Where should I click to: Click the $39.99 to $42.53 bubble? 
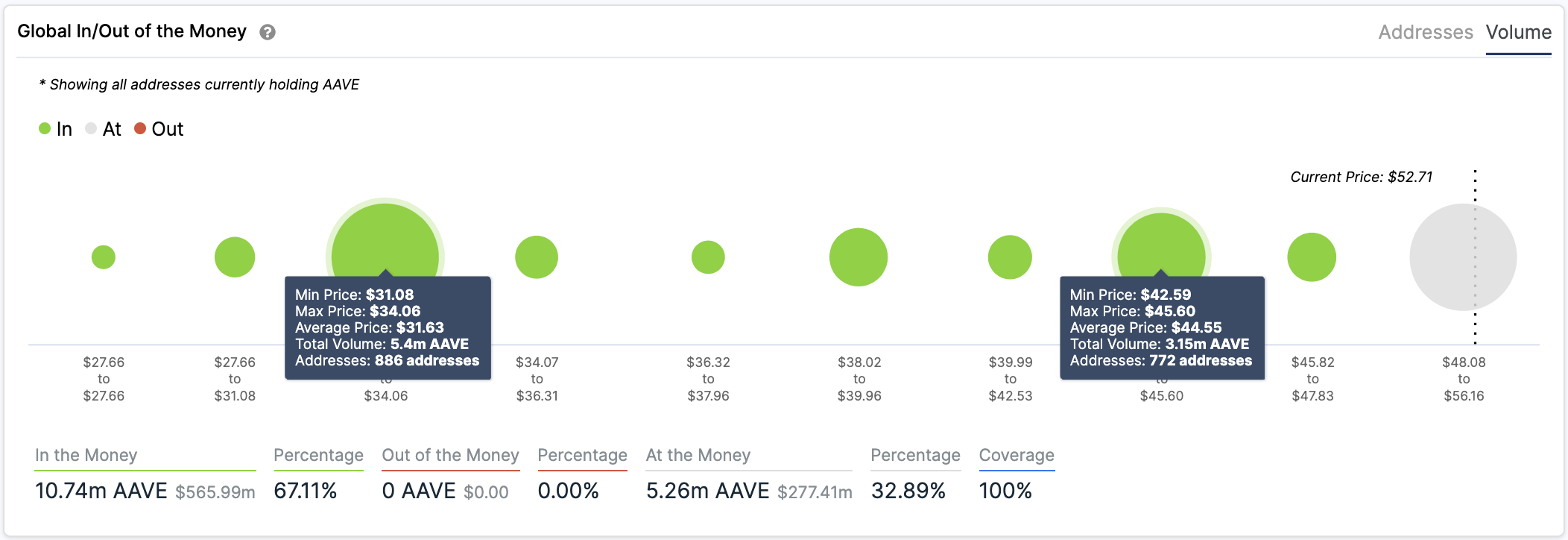[x=1010, y=257]
